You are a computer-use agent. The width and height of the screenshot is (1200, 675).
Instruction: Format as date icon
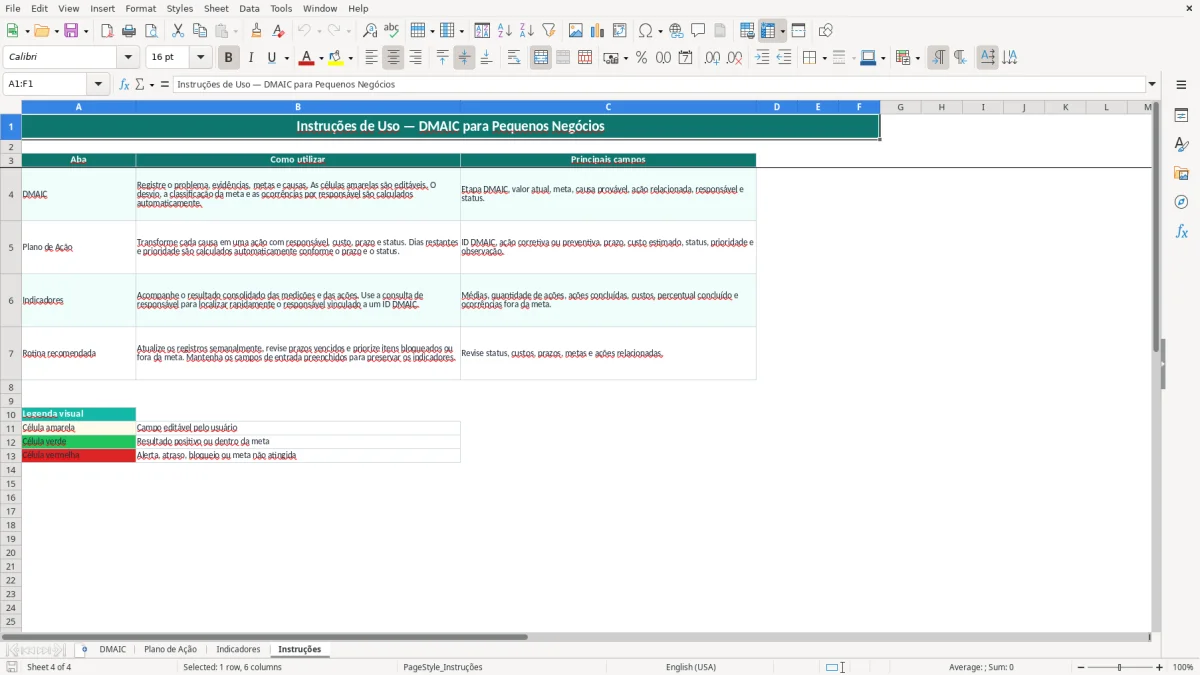point(685,58)
